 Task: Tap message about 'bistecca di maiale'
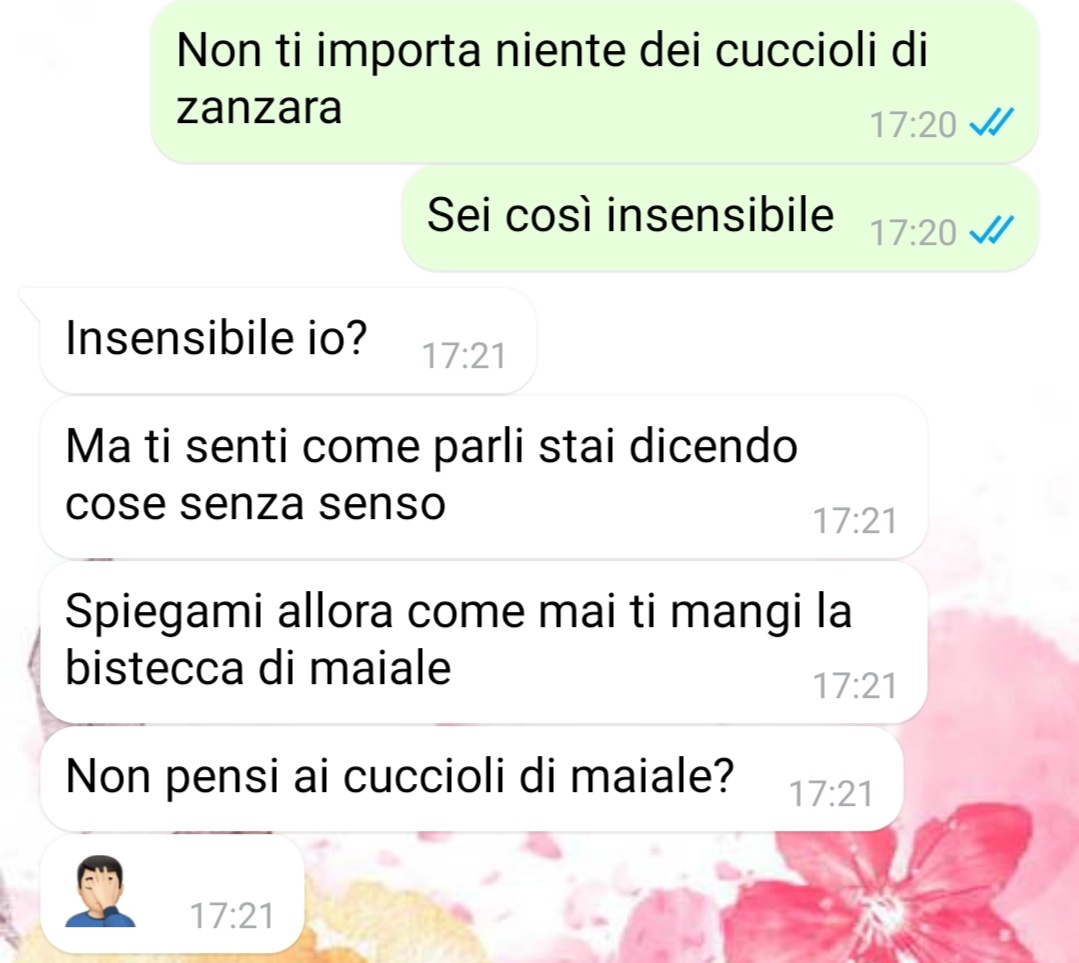click(x=483, y=643)
